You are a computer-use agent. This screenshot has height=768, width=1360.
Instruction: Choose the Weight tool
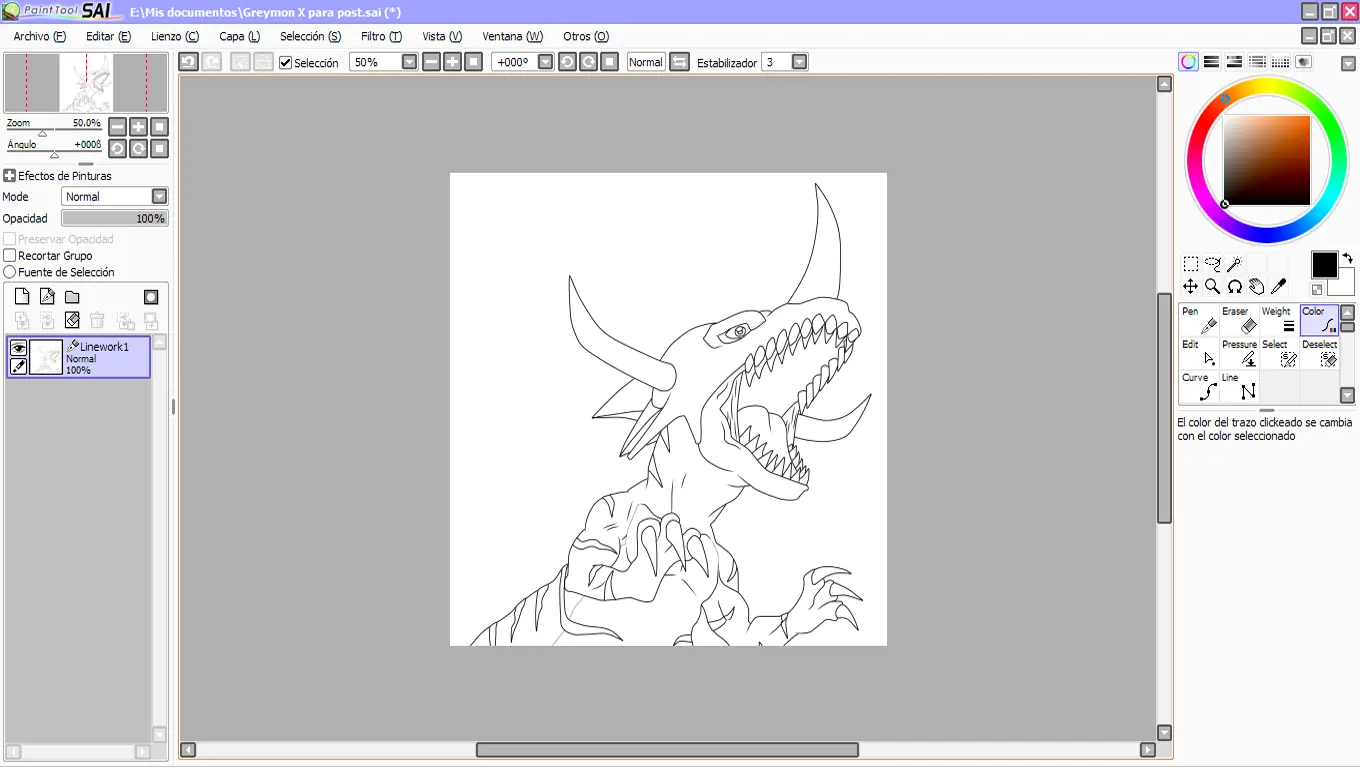1279,320
